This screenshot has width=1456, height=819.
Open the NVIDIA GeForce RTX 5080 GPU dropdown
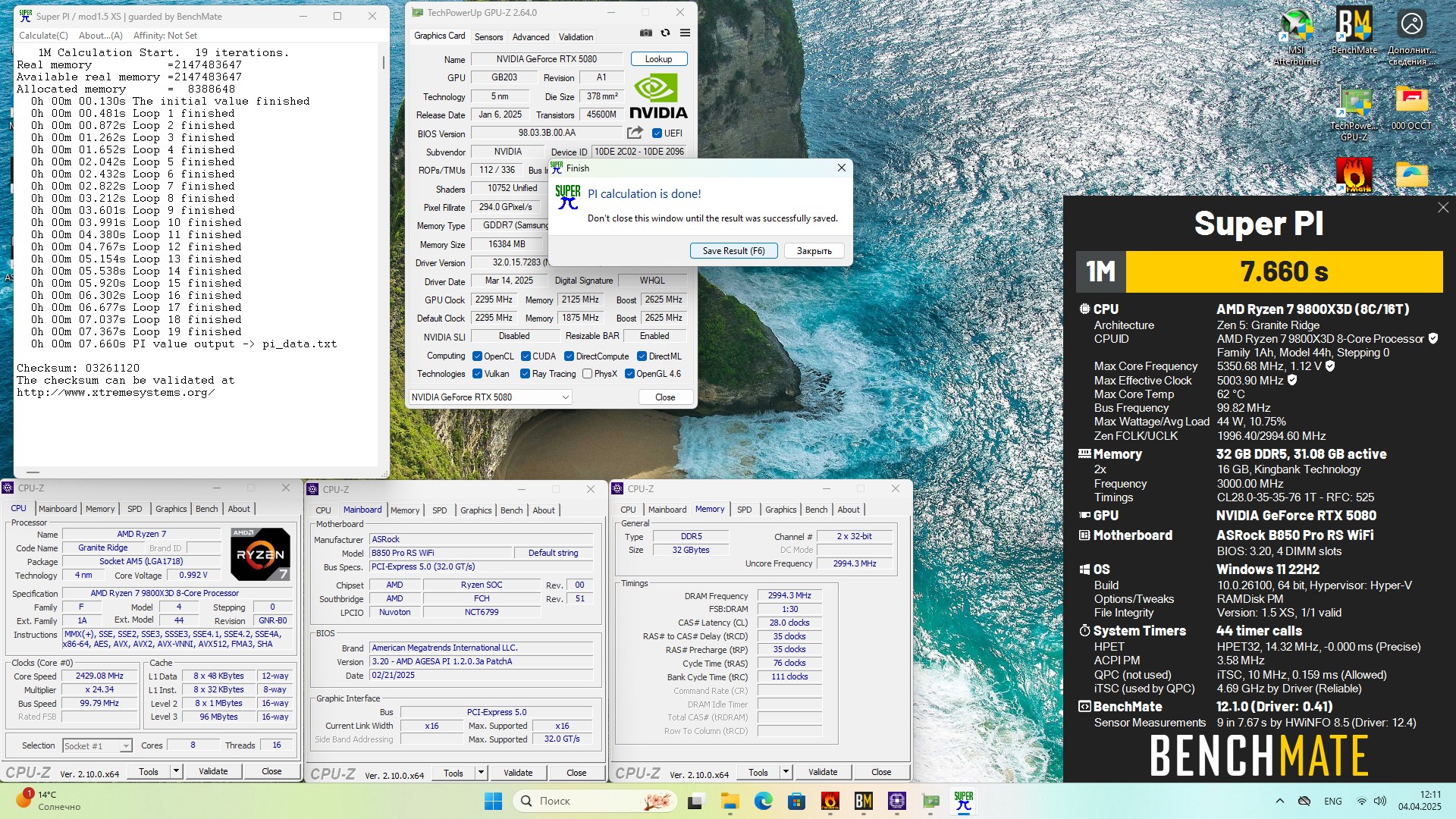tap(490, 397)
